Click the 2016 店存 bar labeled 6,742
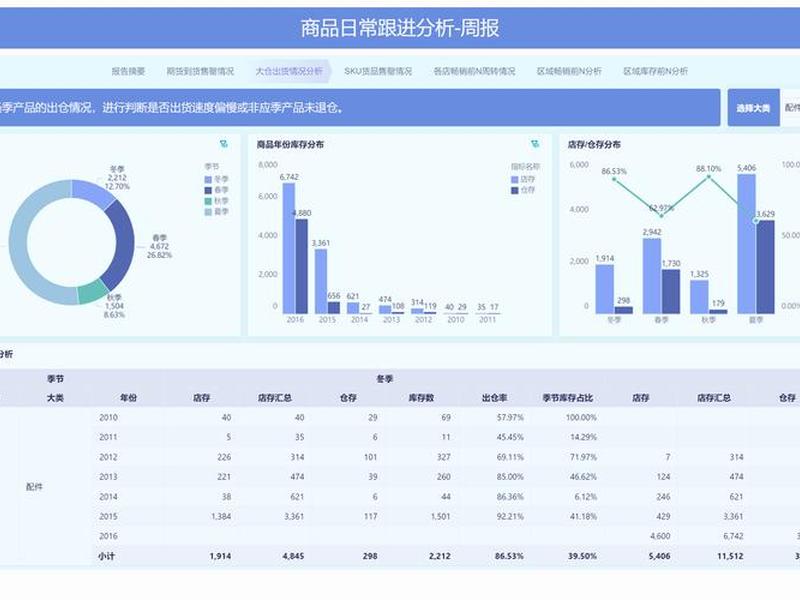The height and width of the screenshot is (600, 800). tap(289, 248)
